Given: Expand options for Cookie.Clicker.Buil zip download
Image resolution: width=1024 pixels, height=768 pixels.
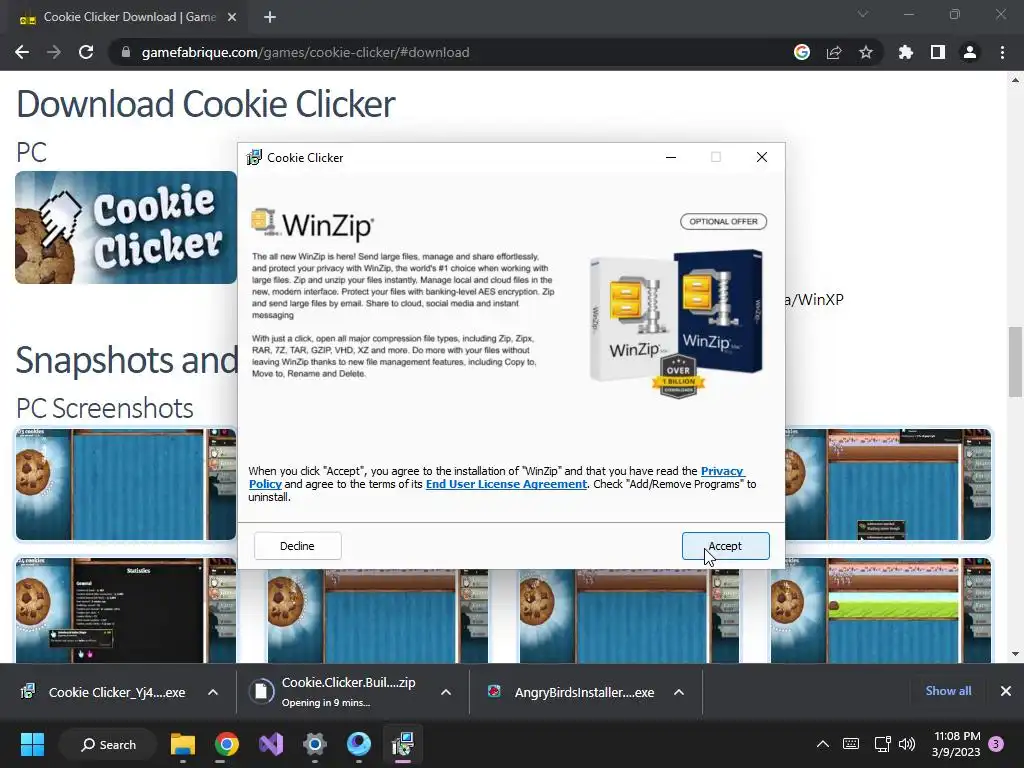Looking at the screenshot, I should 446,692.
